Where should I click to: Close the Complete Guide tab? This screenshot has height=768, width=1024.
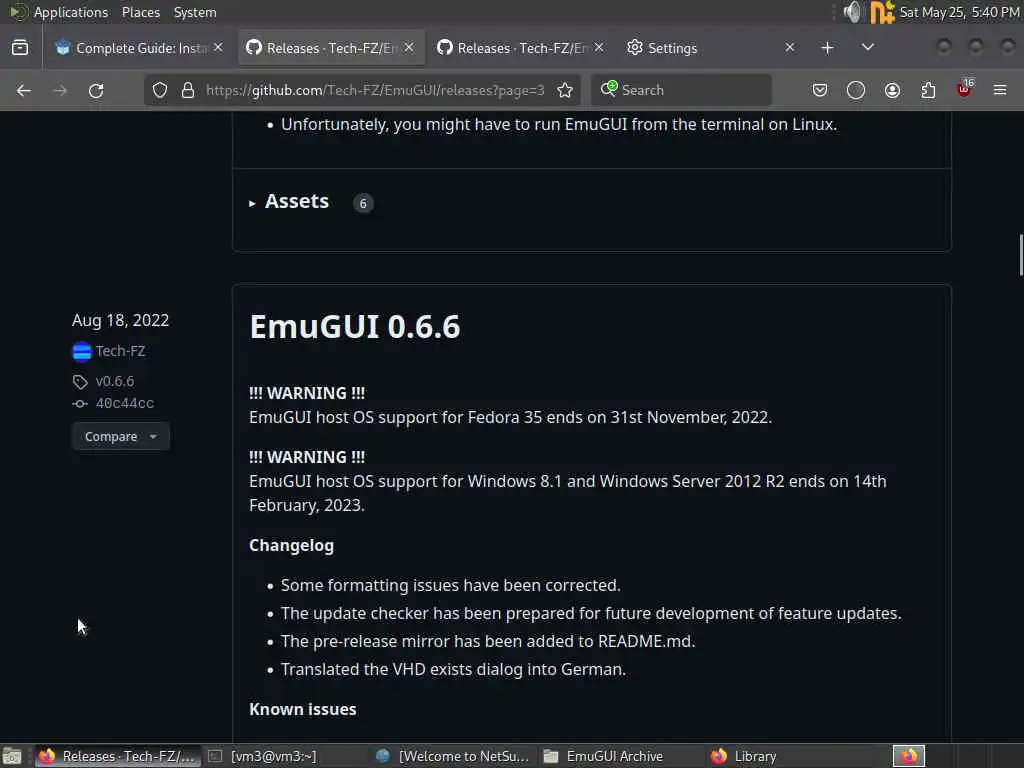click(218, 48)
